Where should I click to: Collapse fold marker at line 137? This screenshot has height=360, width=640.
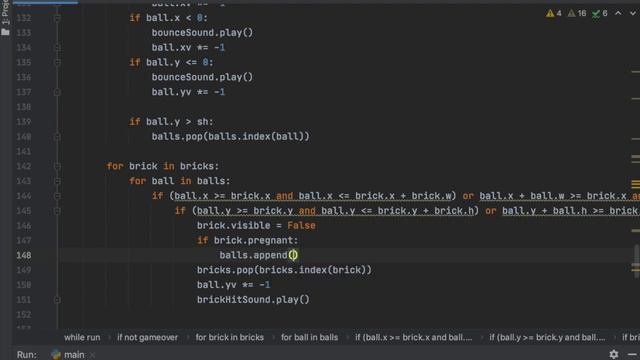click(x=57, y=92)
